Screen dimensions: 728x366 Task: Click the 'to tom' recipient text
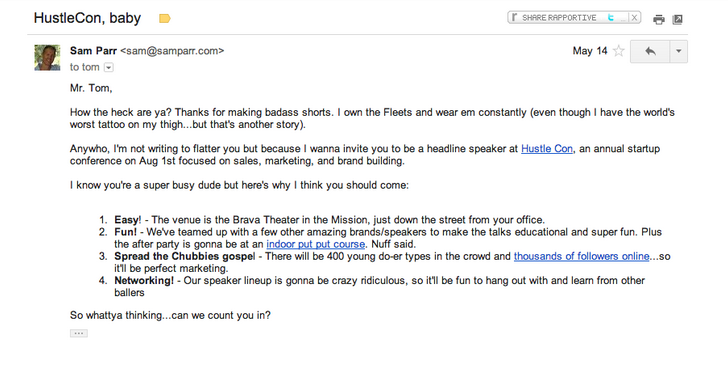pyautogui.click(x=84, y=67)
